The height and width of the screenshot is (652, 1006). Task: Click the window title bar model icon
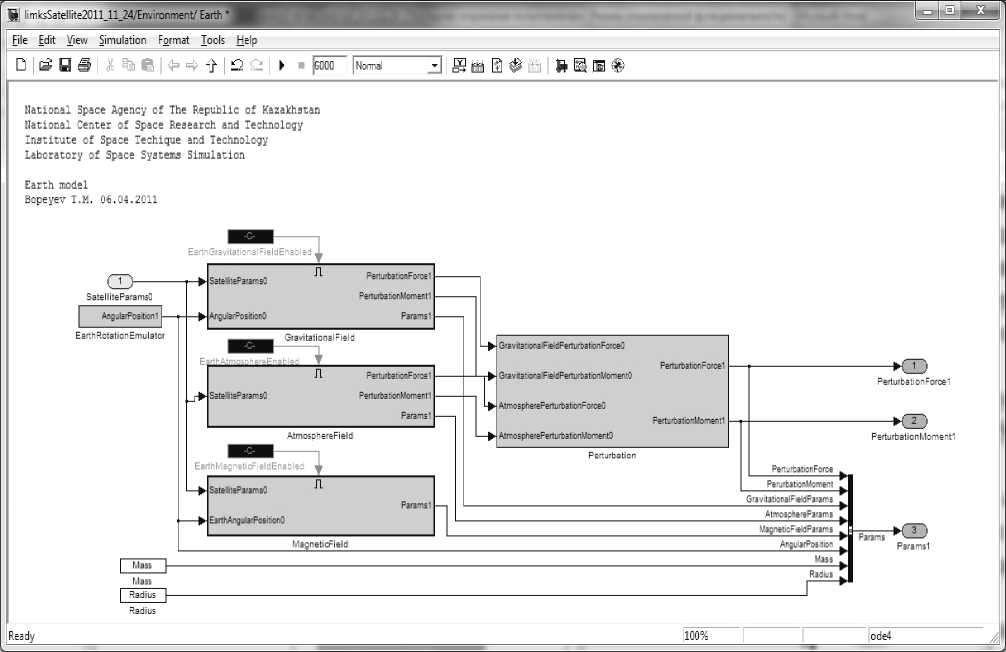click(13, 13)
